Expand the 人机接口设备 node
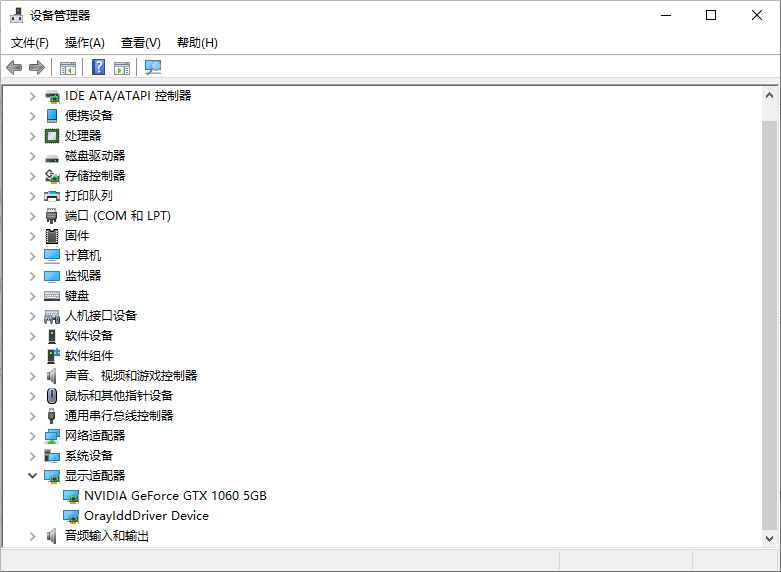Viewport: 781px width, 572px height. (x=32, y=316)
